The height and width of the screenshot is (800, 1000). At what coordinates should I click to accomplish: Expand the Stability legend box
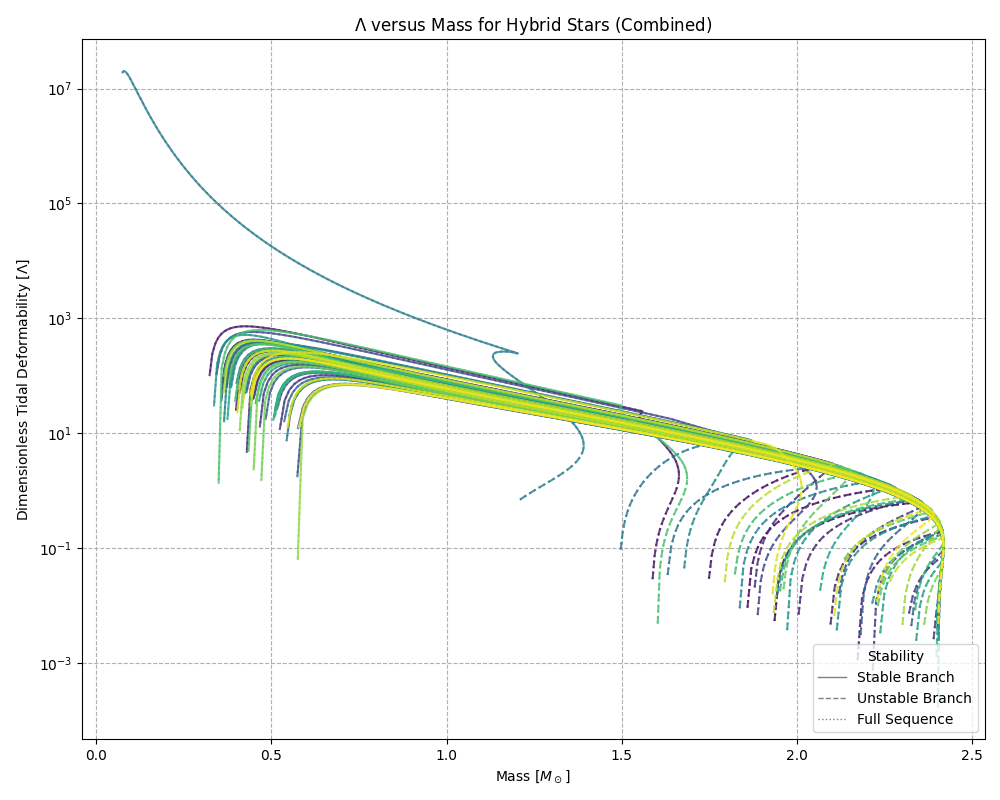coord(898,690)
